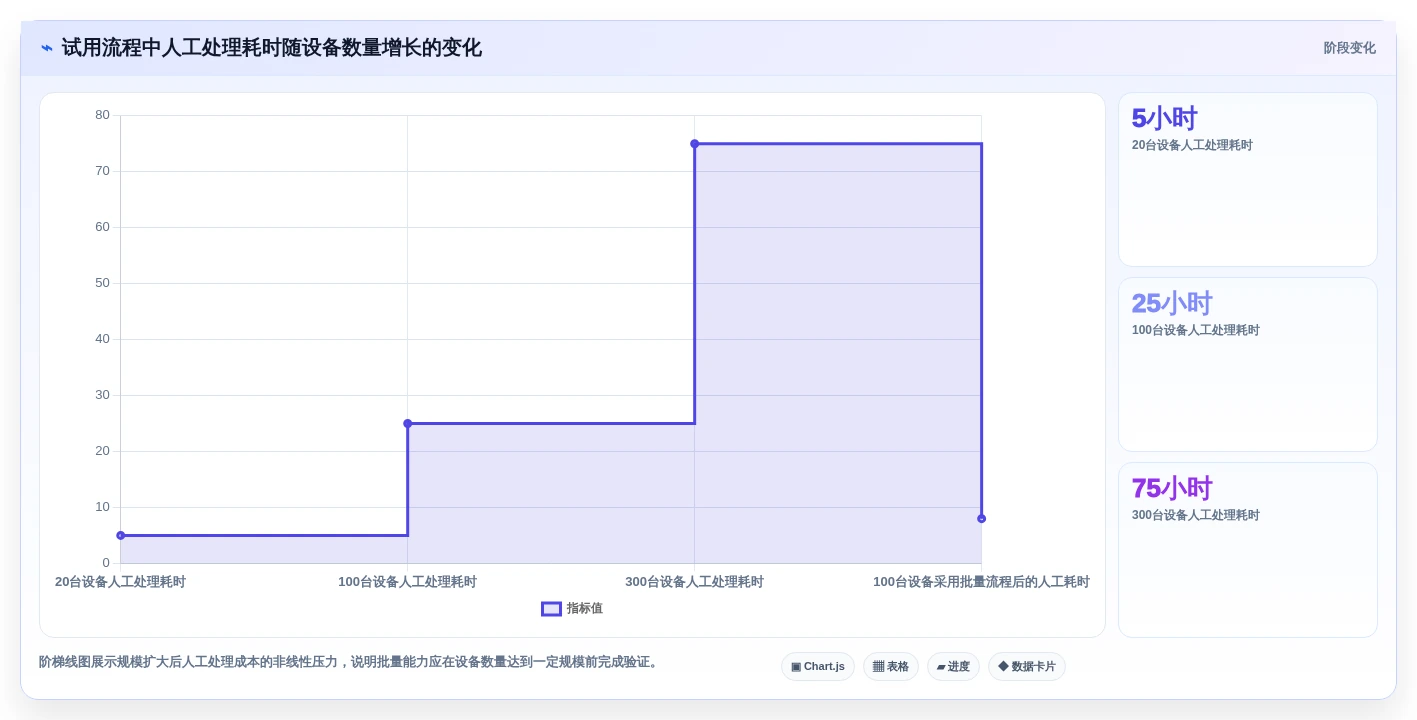Select the 表格 tag button
The image size is (1417, 720).
pos(890,667)
